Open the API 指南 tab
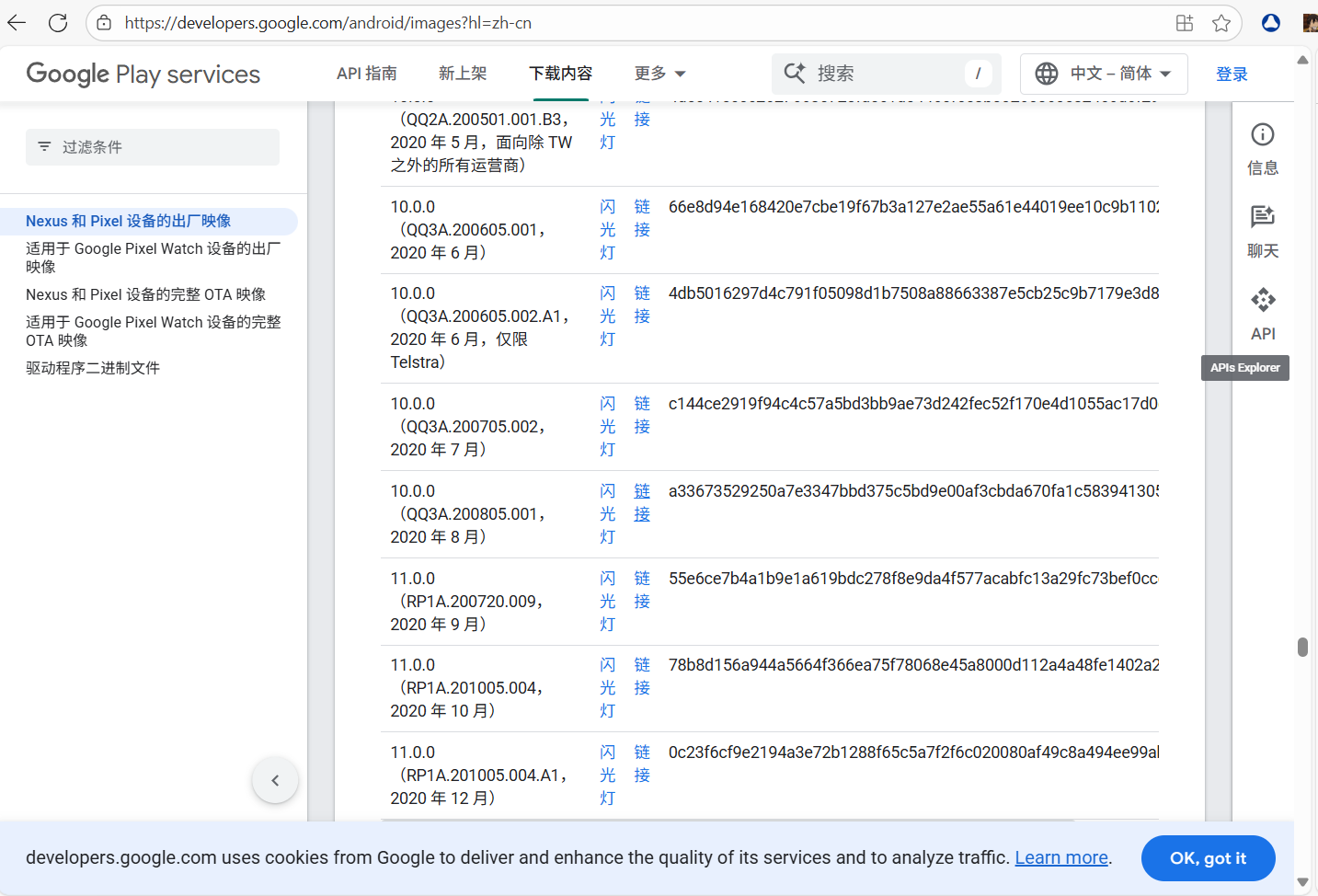This screenshot has width=1318, height=896. click(367, 74)
